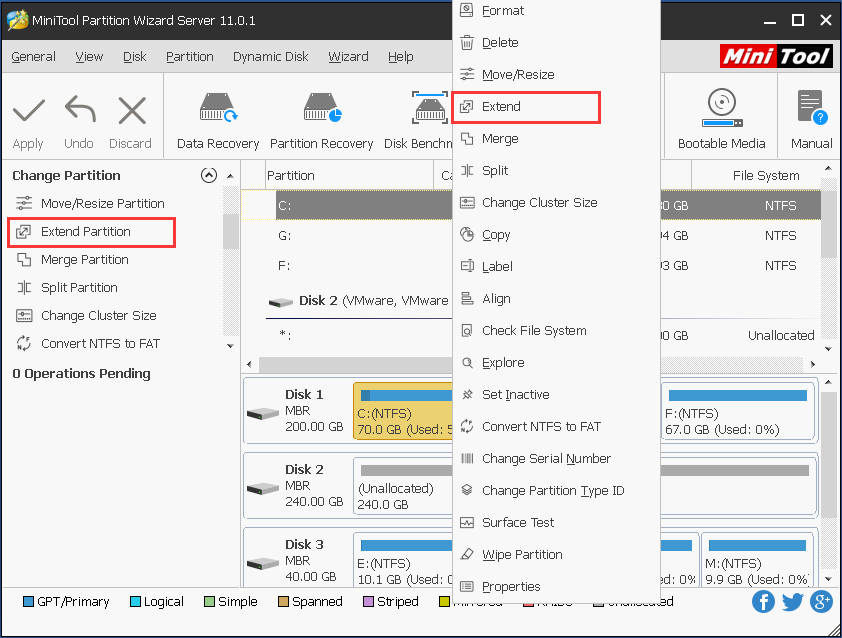
Task: Choose Label in context menu
Action: [556, 266]
